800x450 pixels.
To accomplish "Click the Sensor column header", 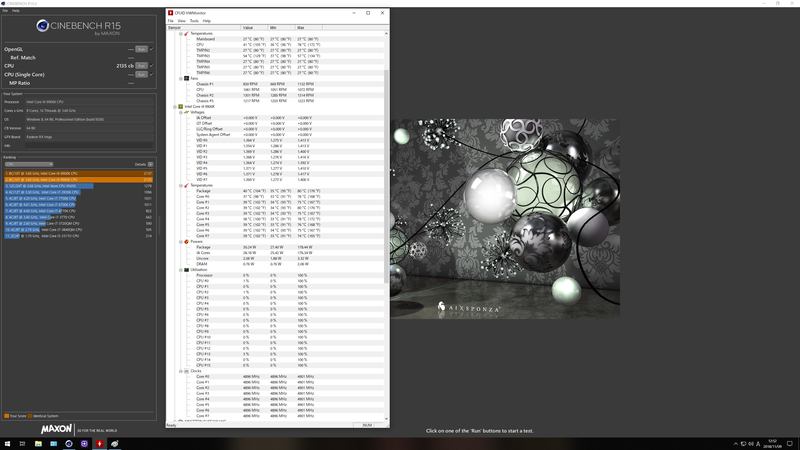I will 204,28.
